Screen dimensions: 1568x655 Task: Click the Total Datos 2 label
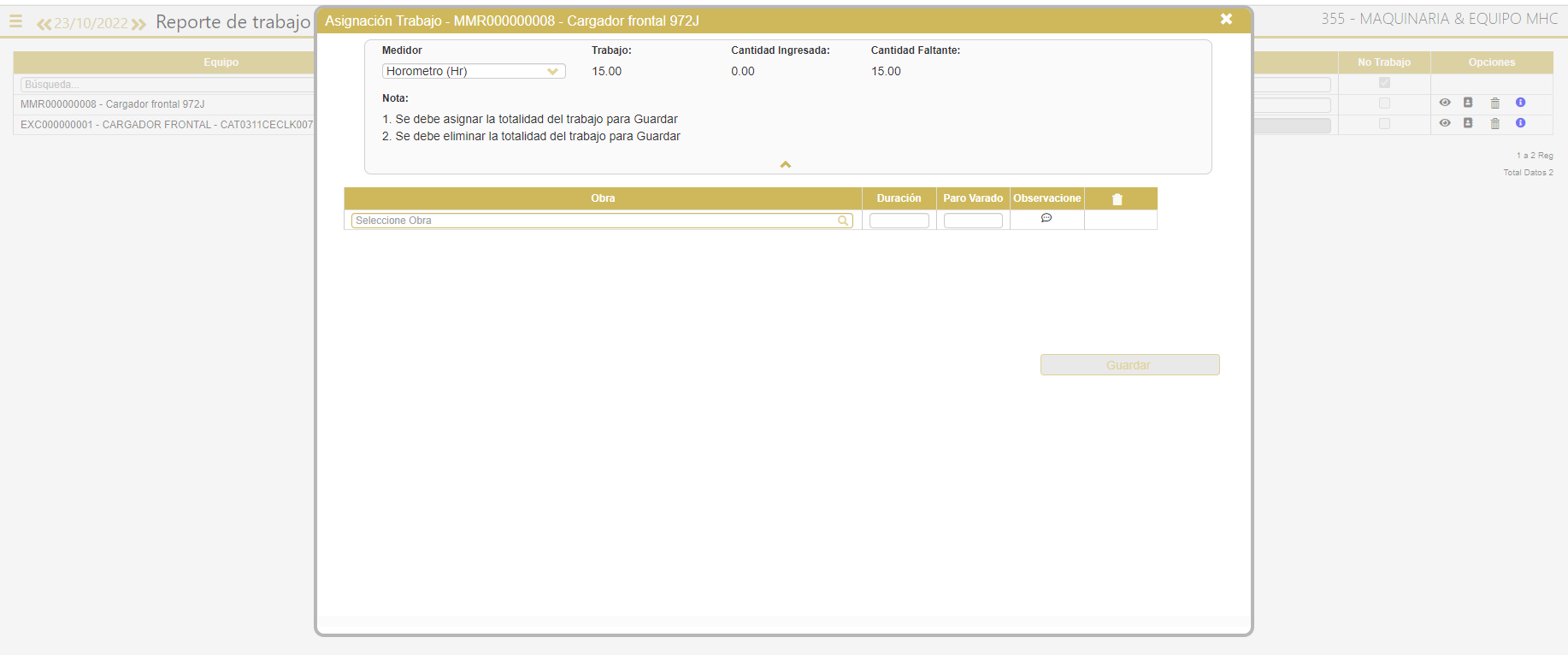(1529, 173)
